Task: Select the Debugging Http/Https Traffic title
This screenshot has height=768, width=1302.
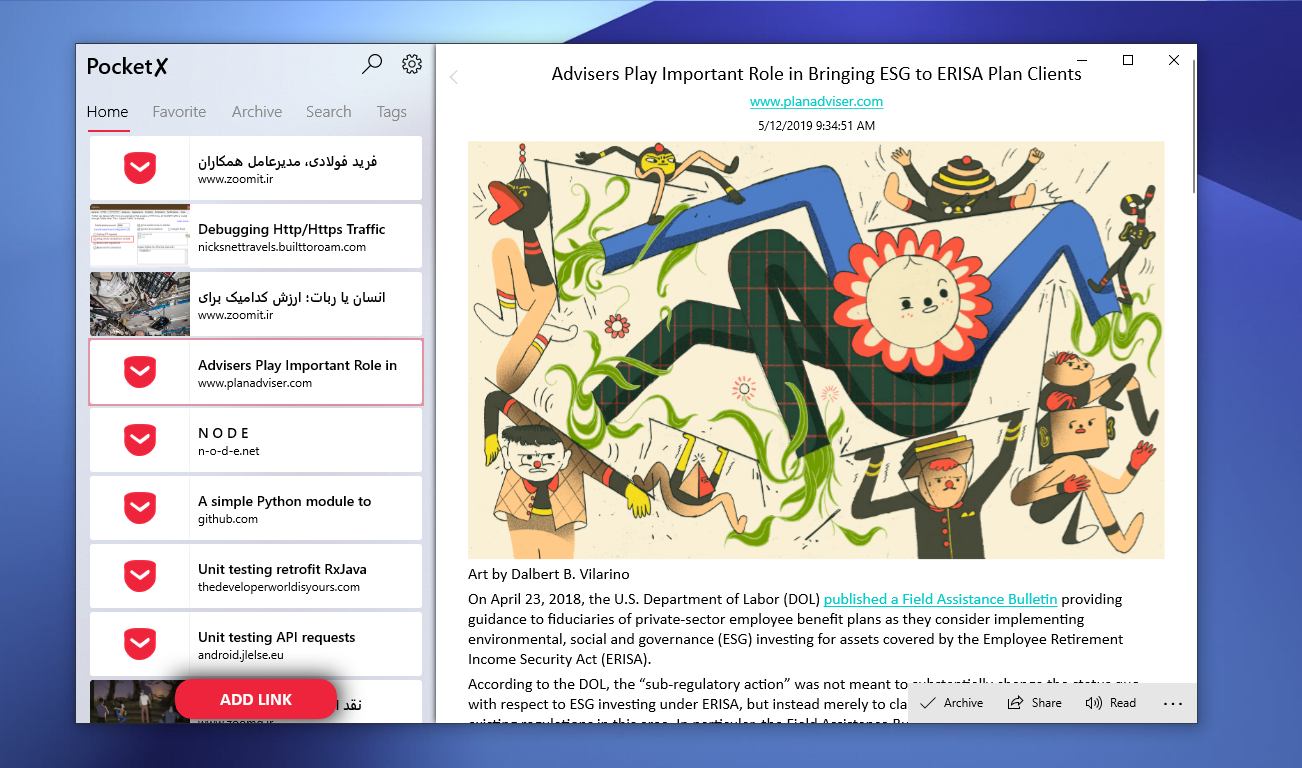Action: [291, 229]
